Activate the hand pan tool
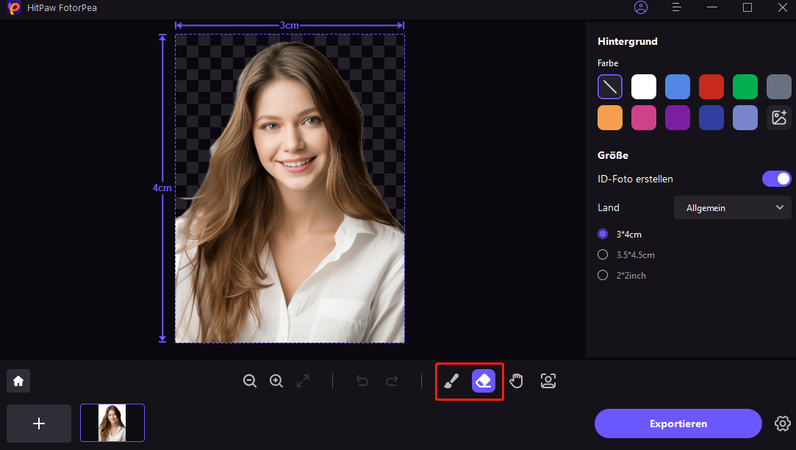 tap(516, 381)
